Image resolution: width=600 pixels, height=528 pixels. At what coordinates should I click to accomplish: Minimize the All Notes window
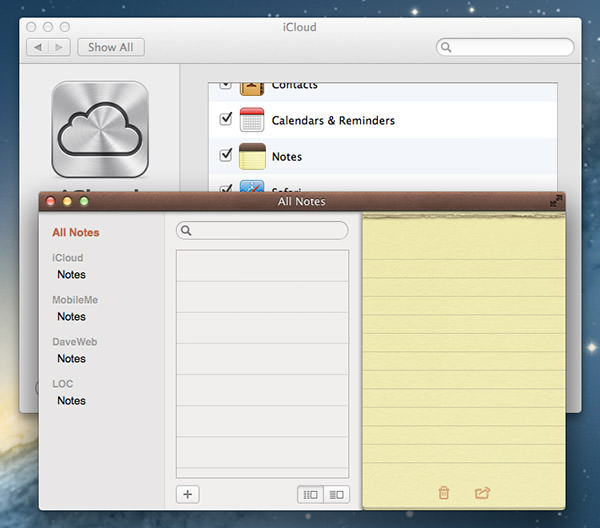coord(67,201)
